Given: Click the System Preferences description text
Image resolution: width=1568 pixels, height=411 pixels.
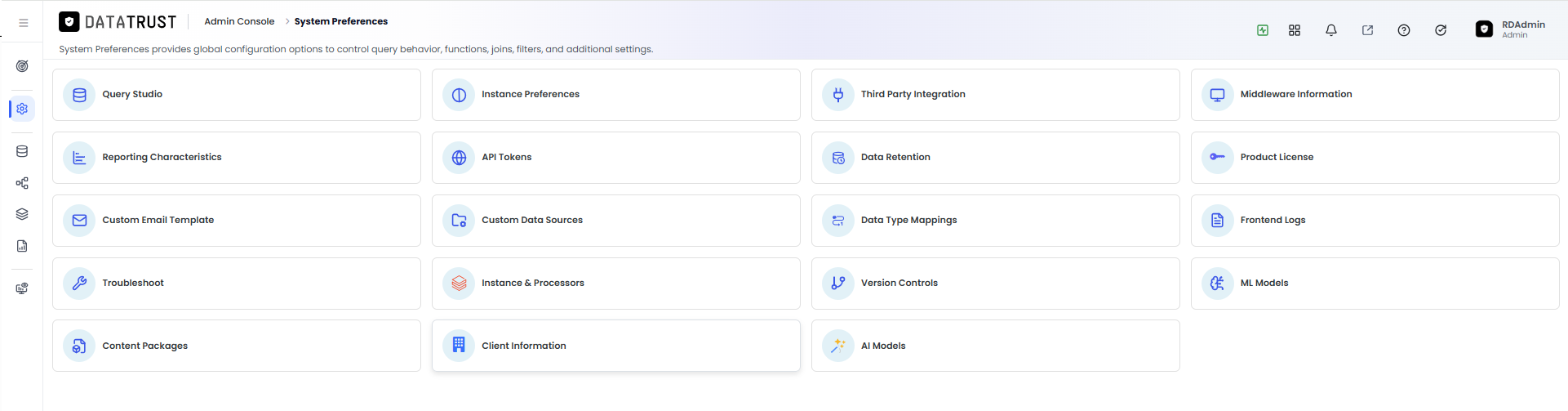Looking at the screenshot, I should click(x=356, y=49).
